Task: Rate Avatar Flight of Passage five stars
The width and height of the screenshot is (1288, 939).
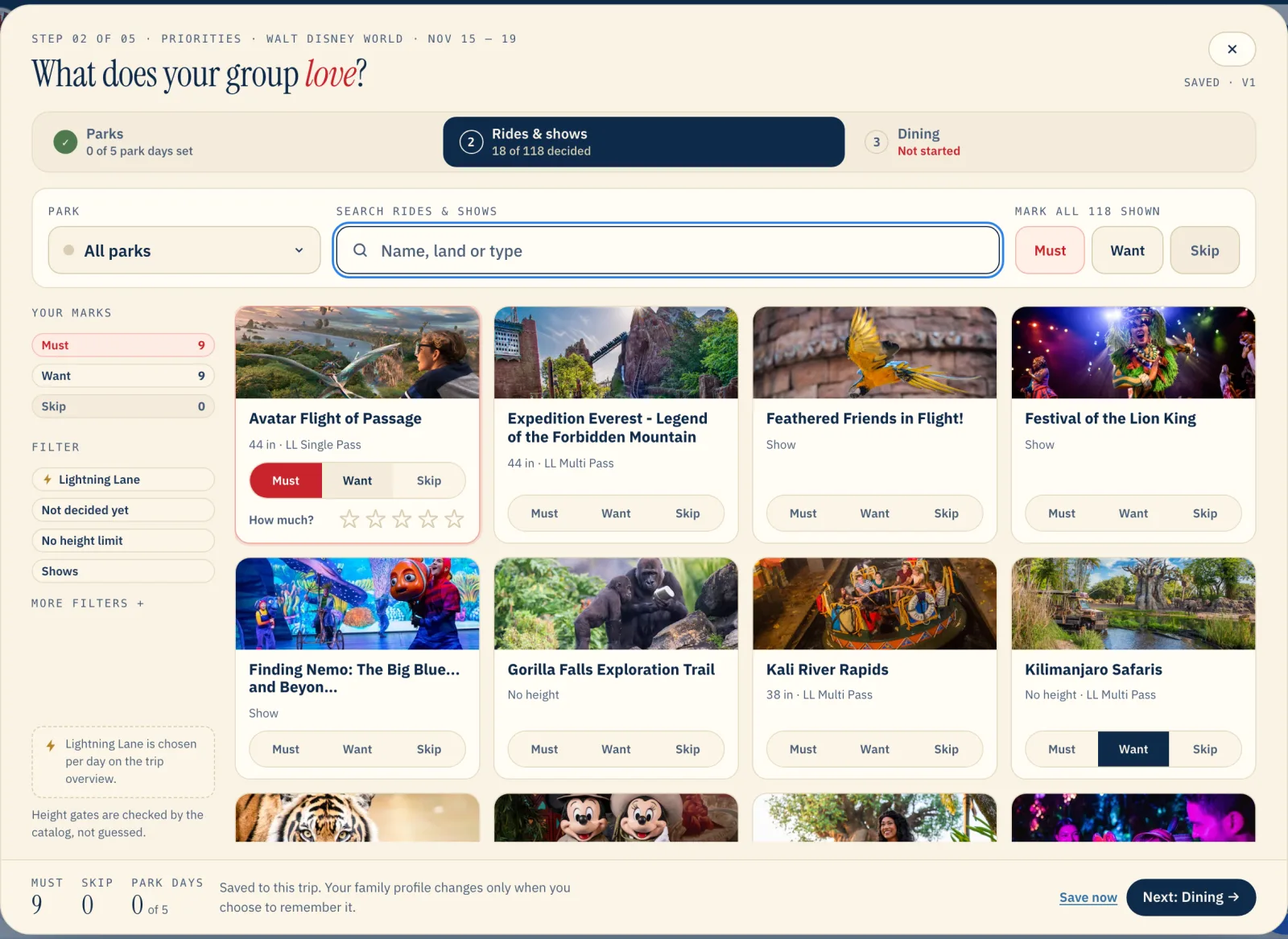Action: [x=454, y=519]
